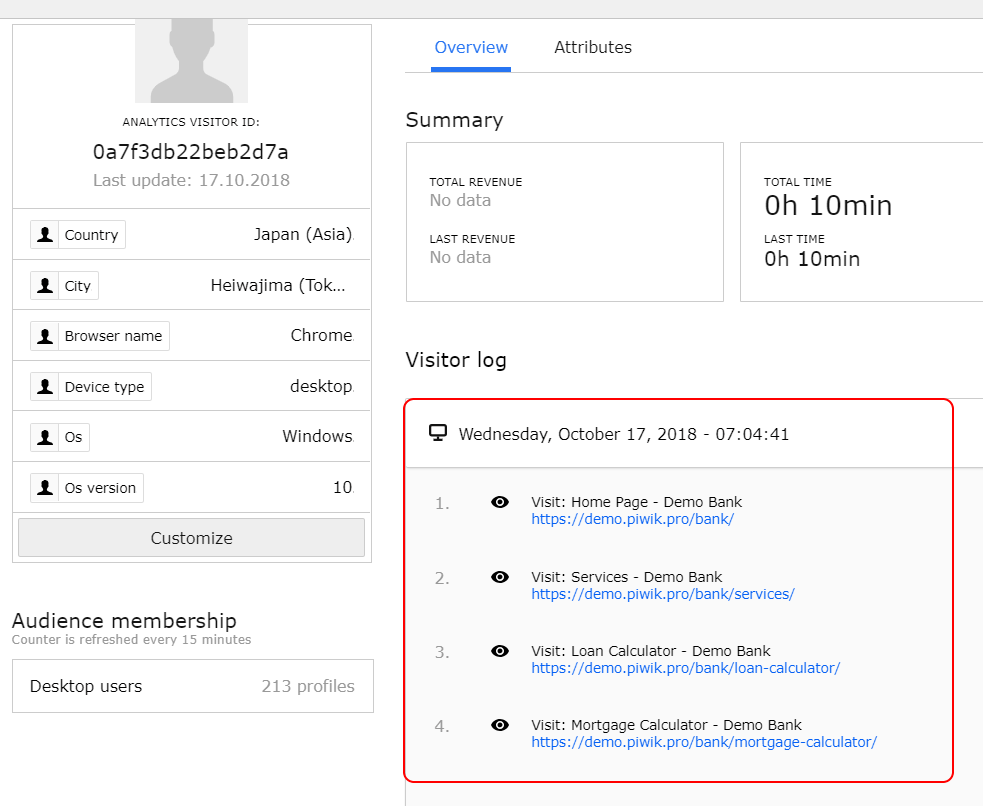
Task: Open the mortgage-calculator URL link
Action: point(703,742)
